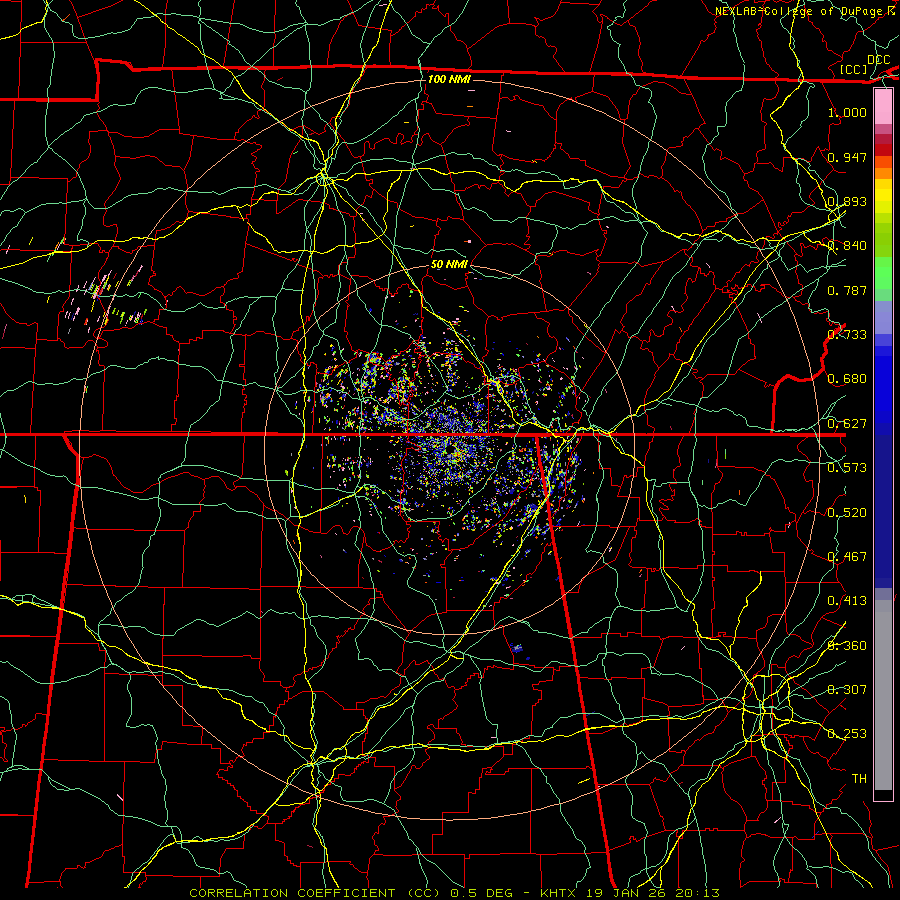Select the 0.413 scale value
Screen dimensions: 900x900
point(847,601)
